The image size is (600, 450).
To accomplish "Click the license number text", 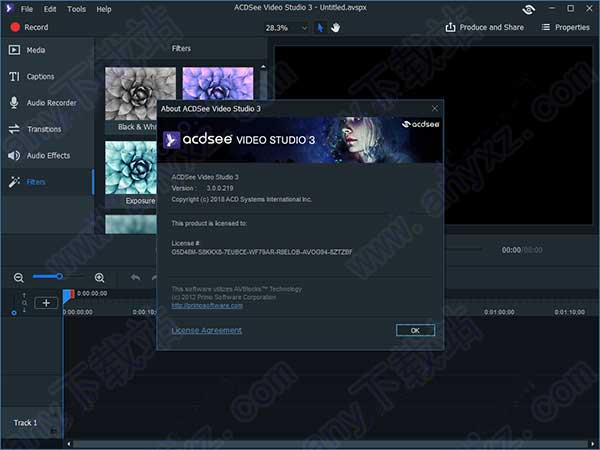I will click(x=262, y=252).
